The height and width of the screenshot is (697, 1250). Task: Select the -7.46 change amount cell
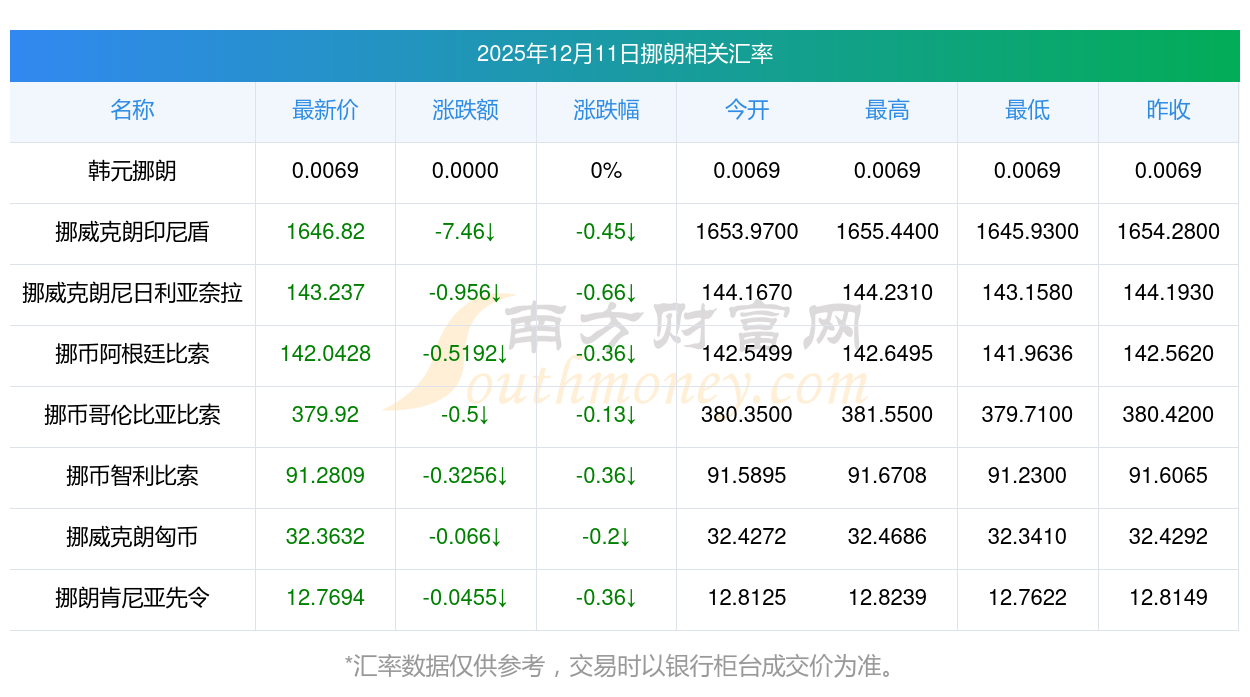tap(465, 232)
